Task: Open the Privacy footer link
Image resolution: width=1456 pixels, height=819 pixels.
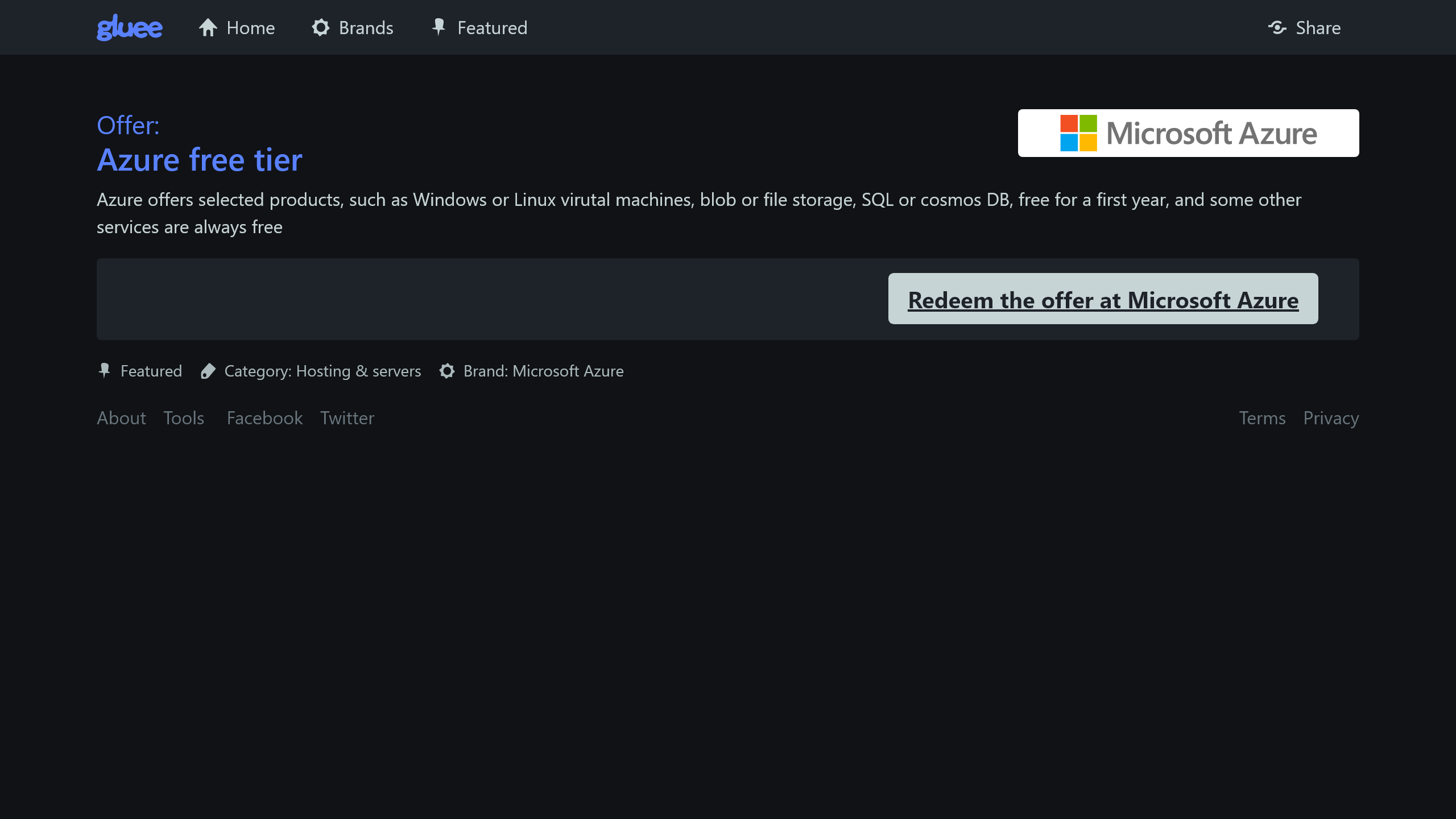Action: pyautogui.click(x=1331, y=418)
